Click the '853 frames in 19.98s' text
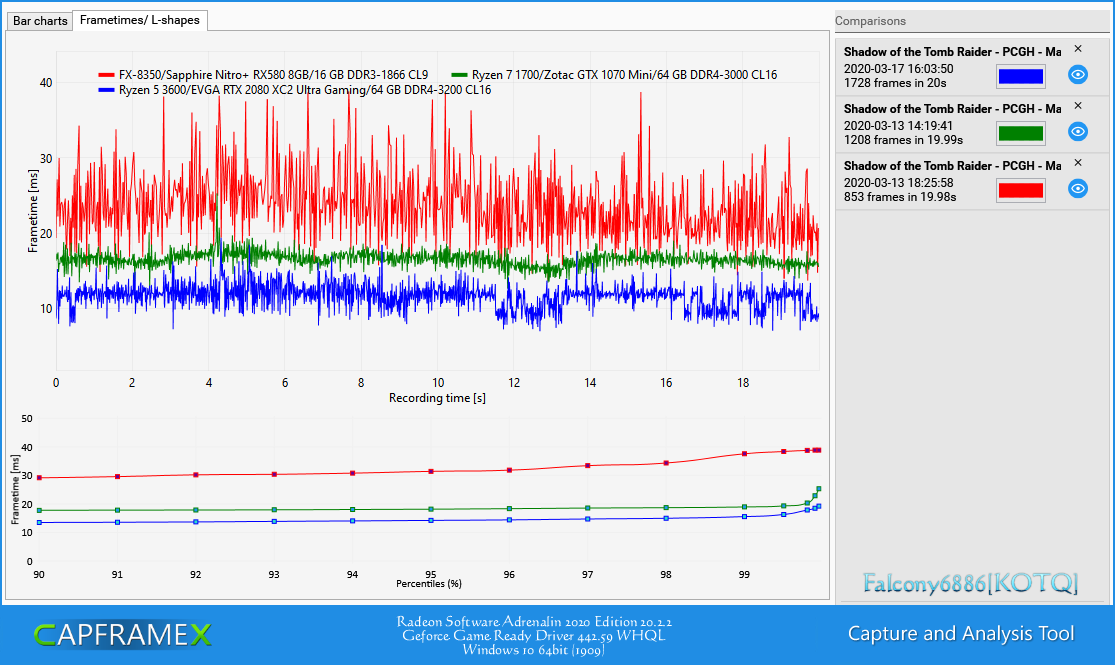Image resolution: width=1115 pixels, height=665 pixels. coord(900,197)
